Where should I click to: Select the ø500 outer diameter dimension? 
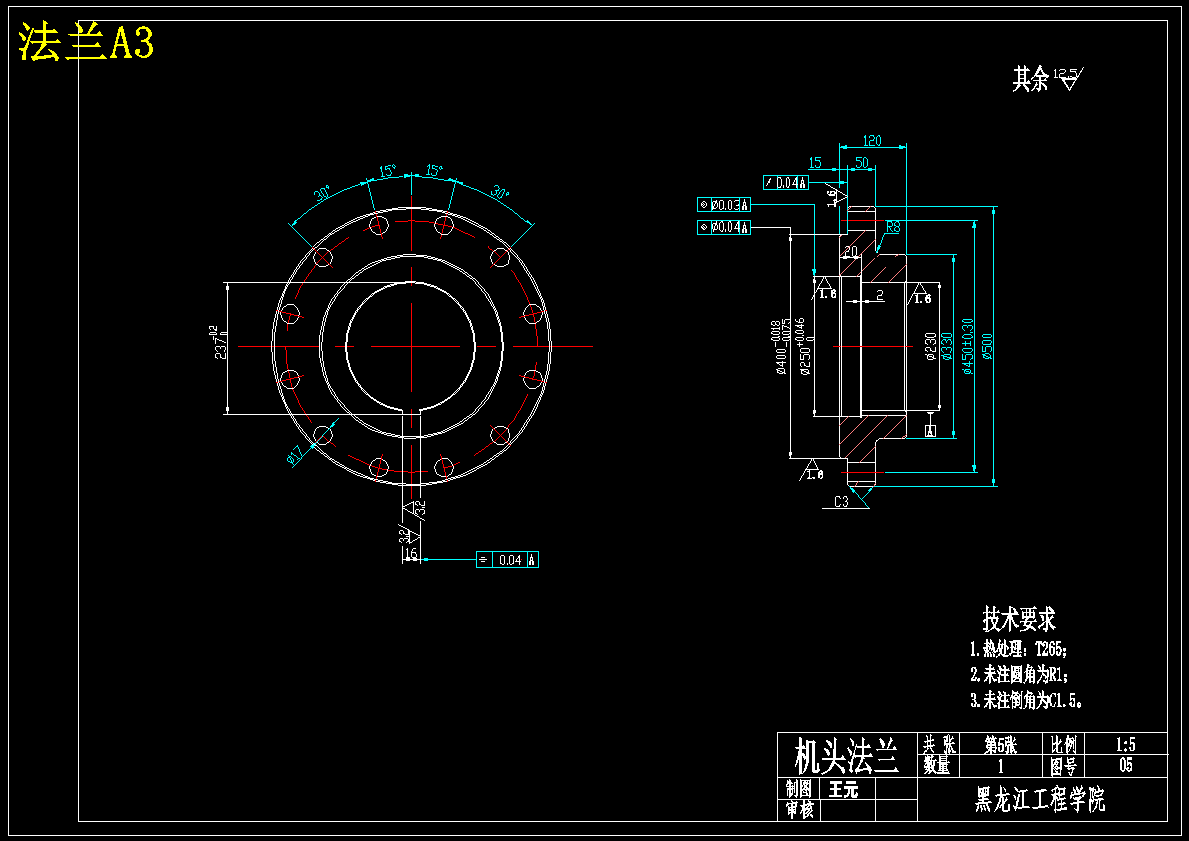pos(987,347)
